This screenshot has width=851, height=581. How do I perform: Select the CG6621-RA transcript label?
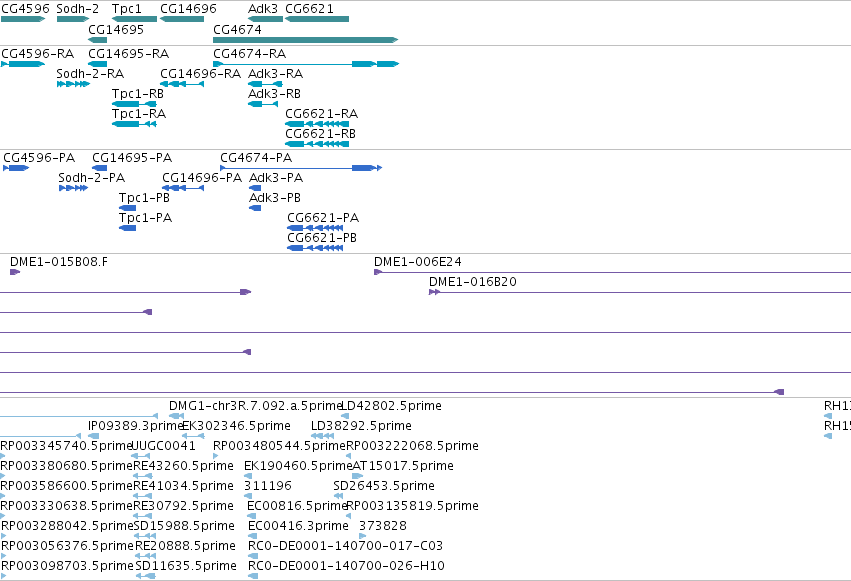click(321, 114)
